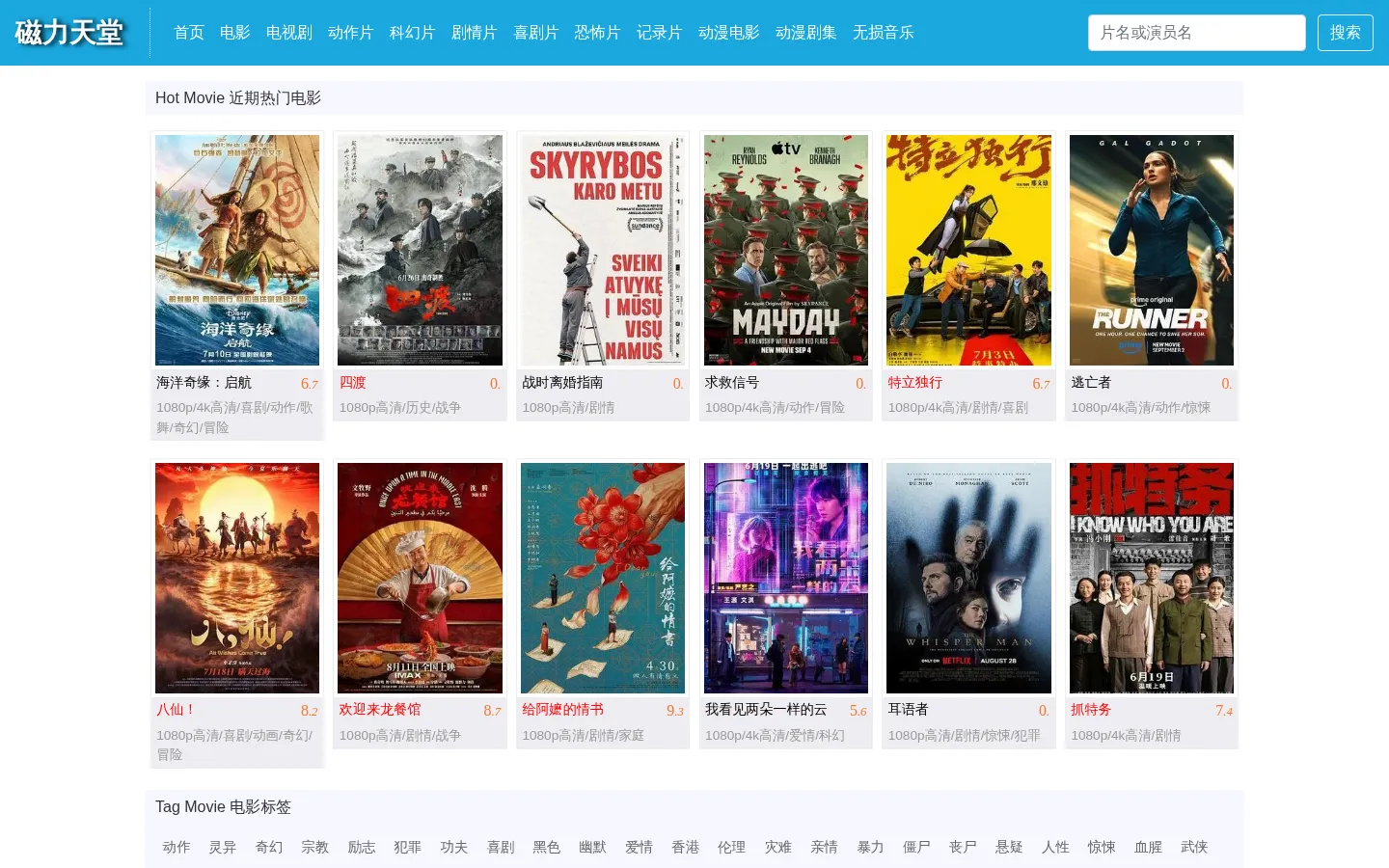The height and width of the screenshot is (868, 1389).
Task: Open the 电影 menu item
Action: point(235,33)
